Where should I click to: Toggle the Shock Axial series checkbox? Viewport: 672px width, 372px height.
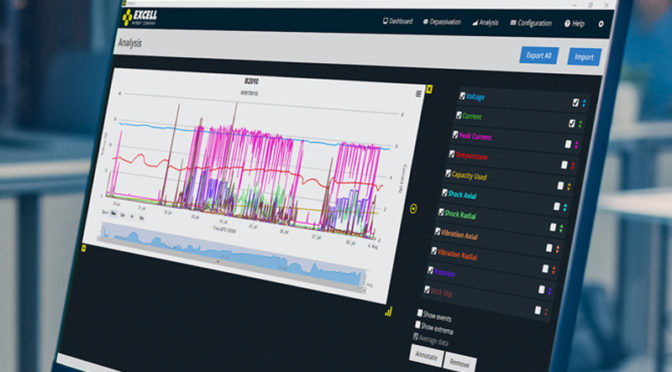pyautogui.click(x=445, y=193)
